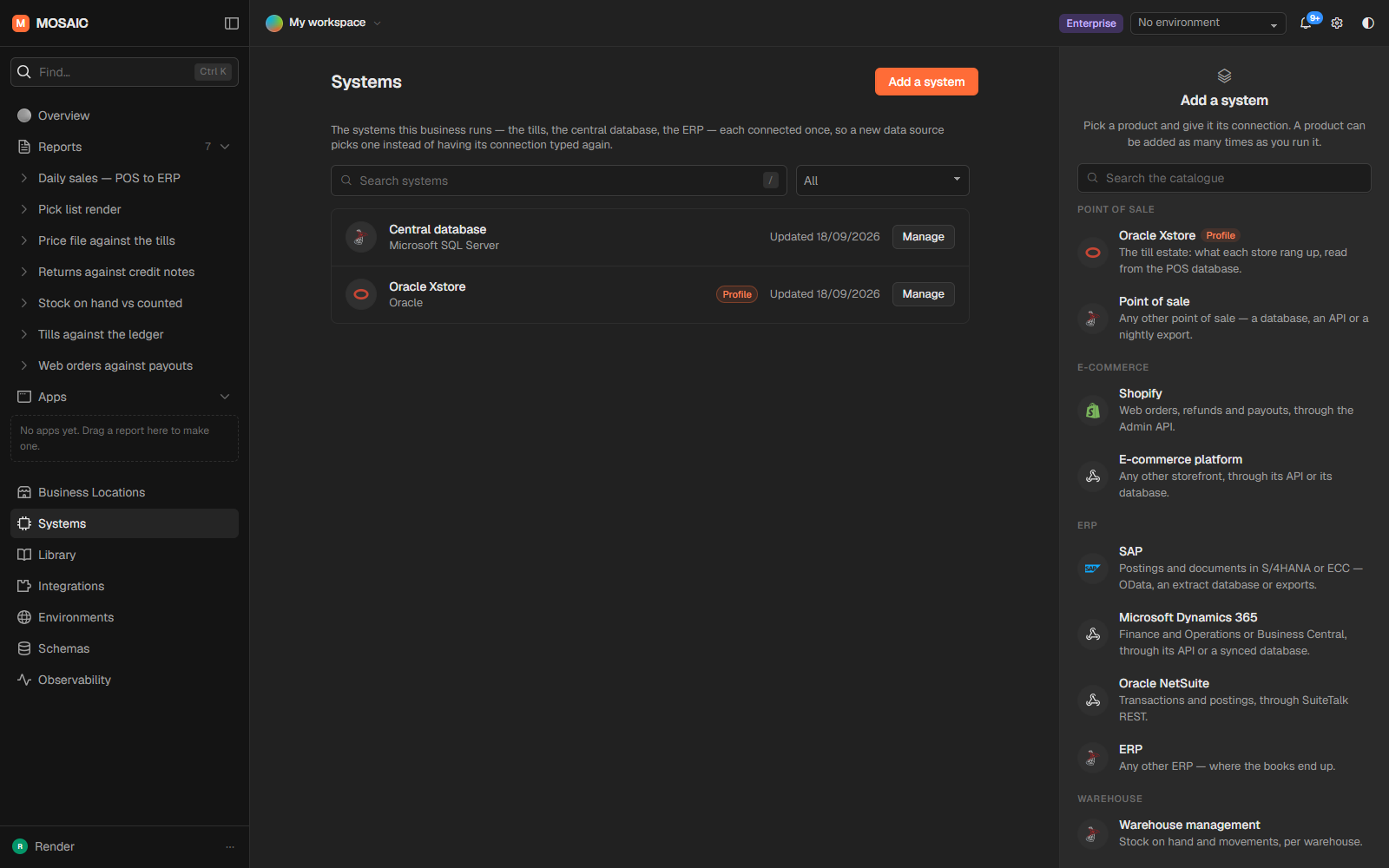Collapse the Reports section chevron

(225, 147)
